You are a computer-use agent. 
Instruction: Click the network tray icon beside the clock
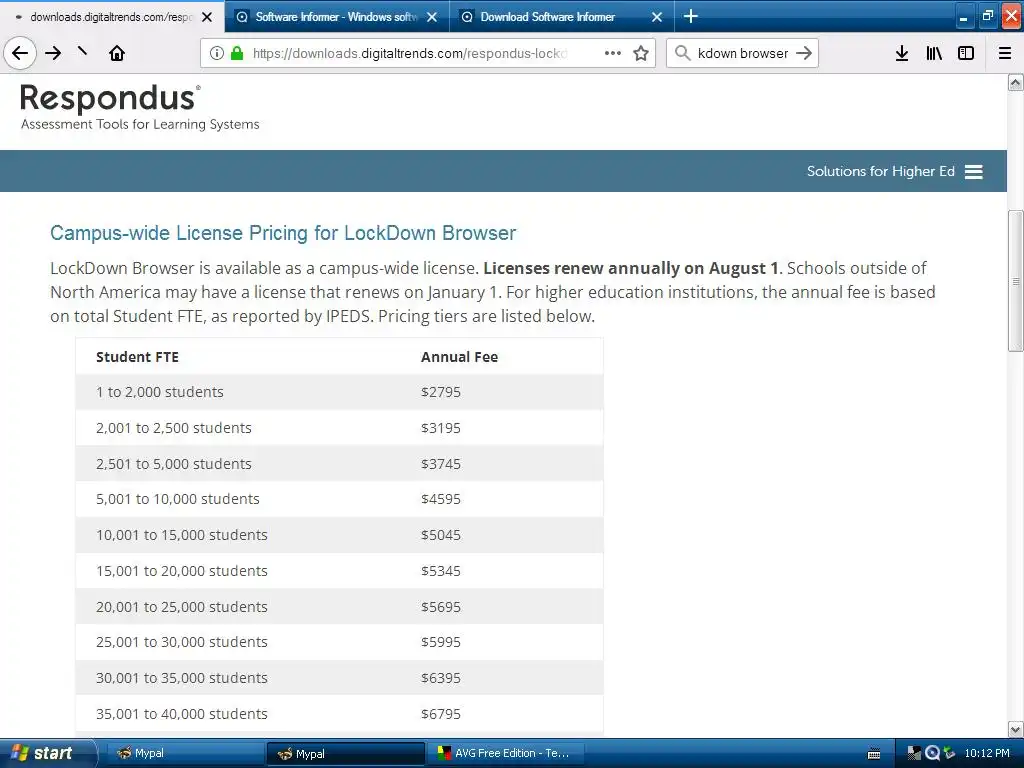tap(949, 753)
